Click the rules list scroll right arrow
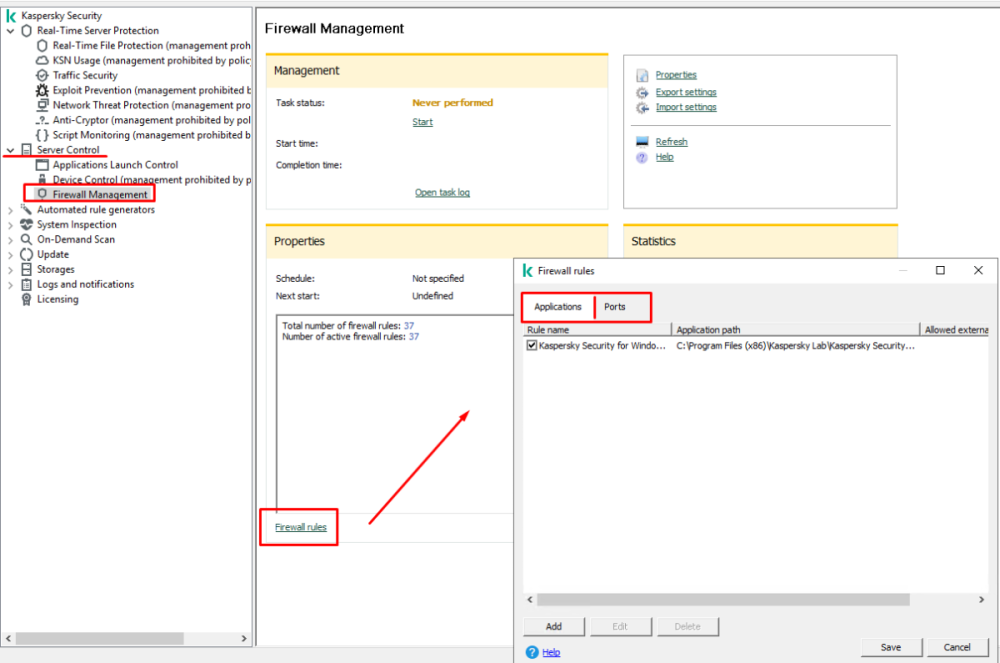 [x=982, y=599]
